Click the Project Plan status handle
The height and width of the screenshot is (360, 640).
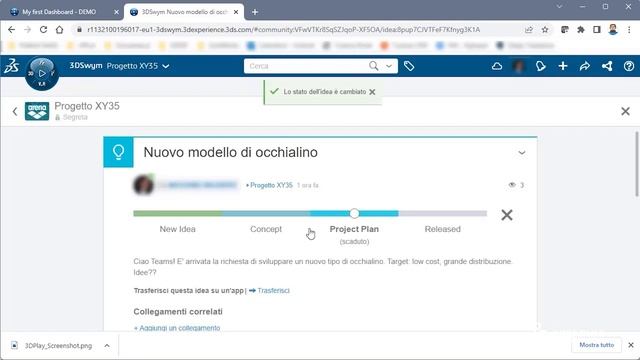(354, 213)
